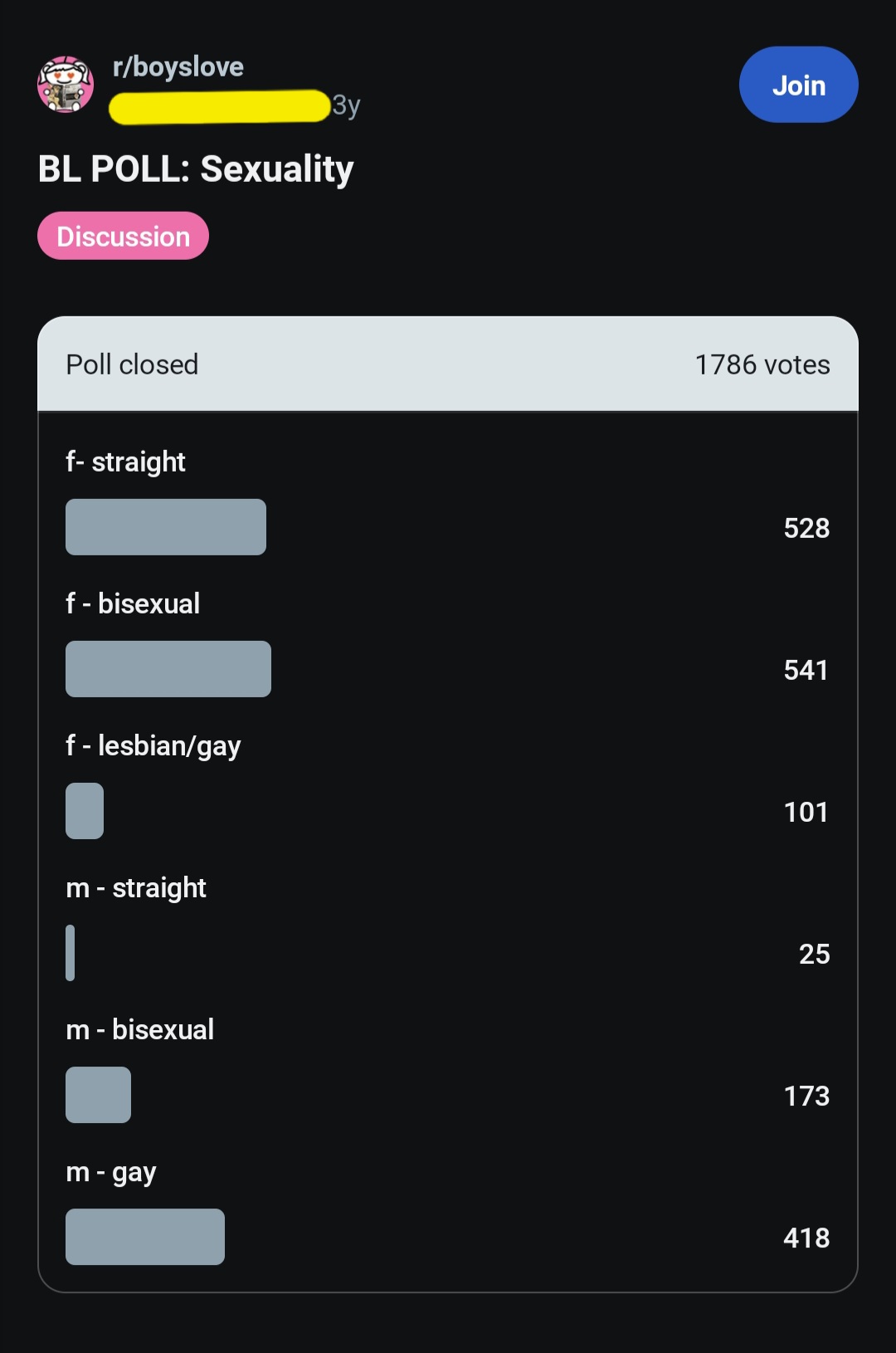Open the 'BL POLL: Sexuality' post title
This screenshot has height=1353, width=896.
click(x=196, y=169)
